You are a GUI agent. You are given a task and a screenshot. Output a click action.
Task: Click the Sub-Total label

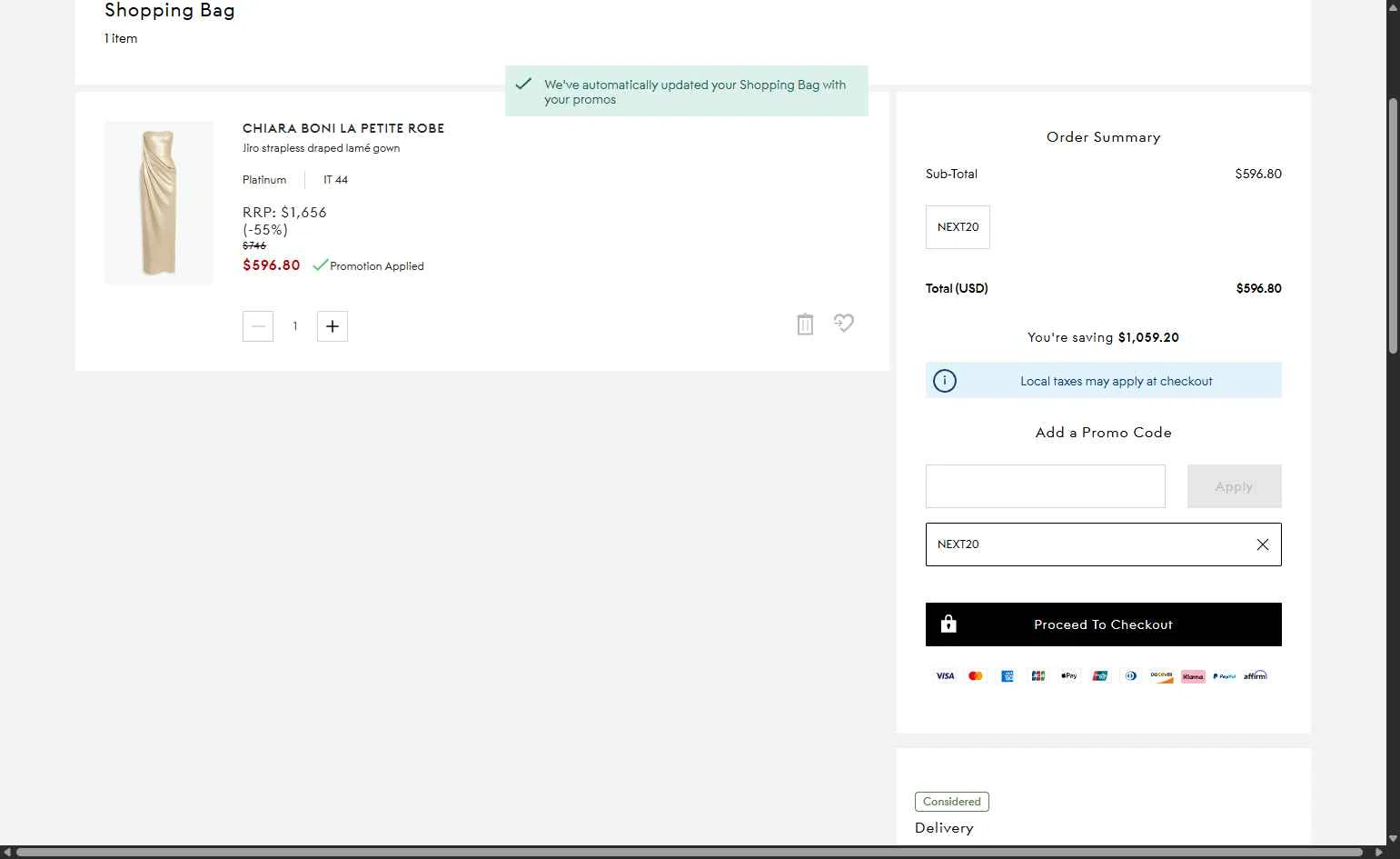click(x=951, y=174)
